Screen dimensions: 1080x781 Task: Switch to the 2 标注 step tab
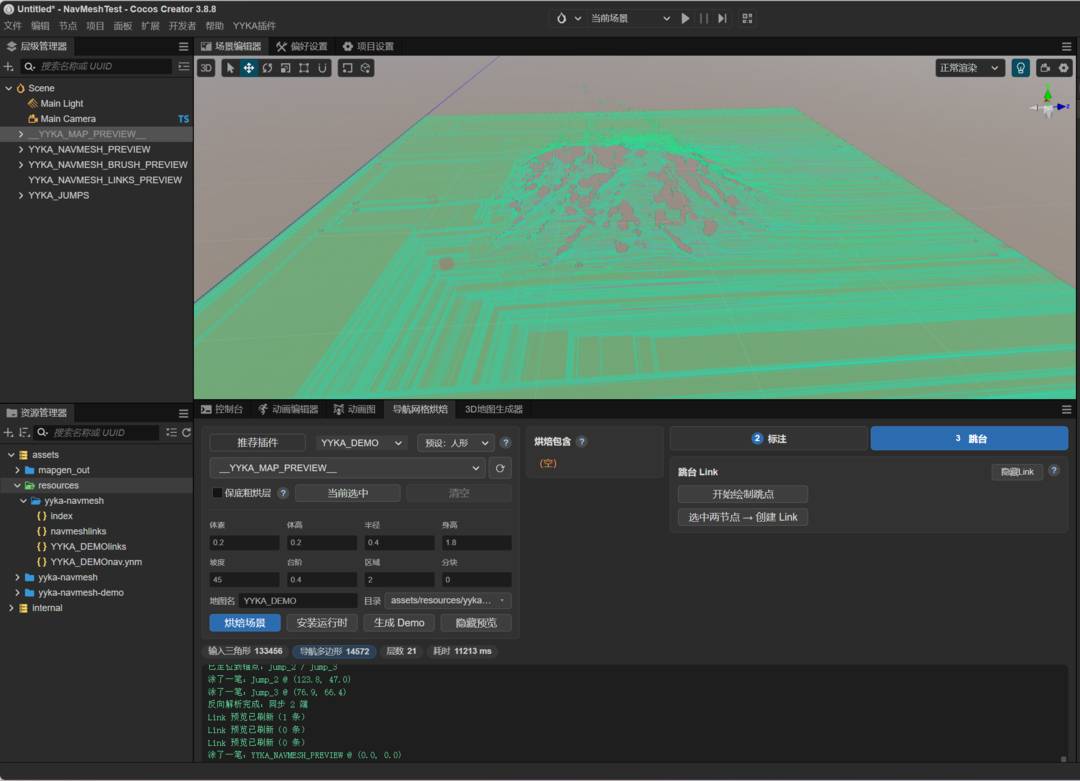coord(769,439)
